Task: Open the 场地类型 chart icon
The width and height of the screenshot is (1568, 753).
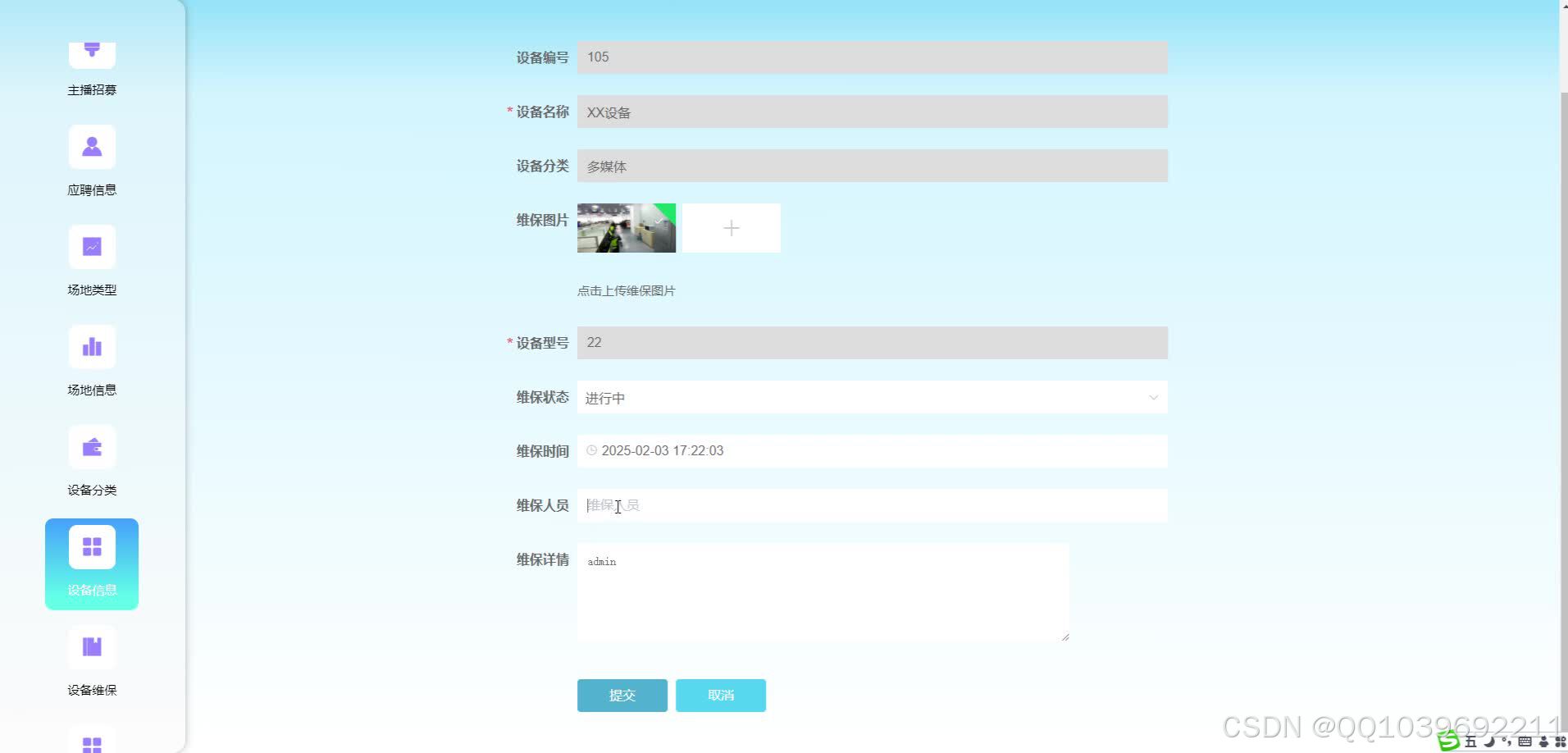Action: [x=92, y=247]
